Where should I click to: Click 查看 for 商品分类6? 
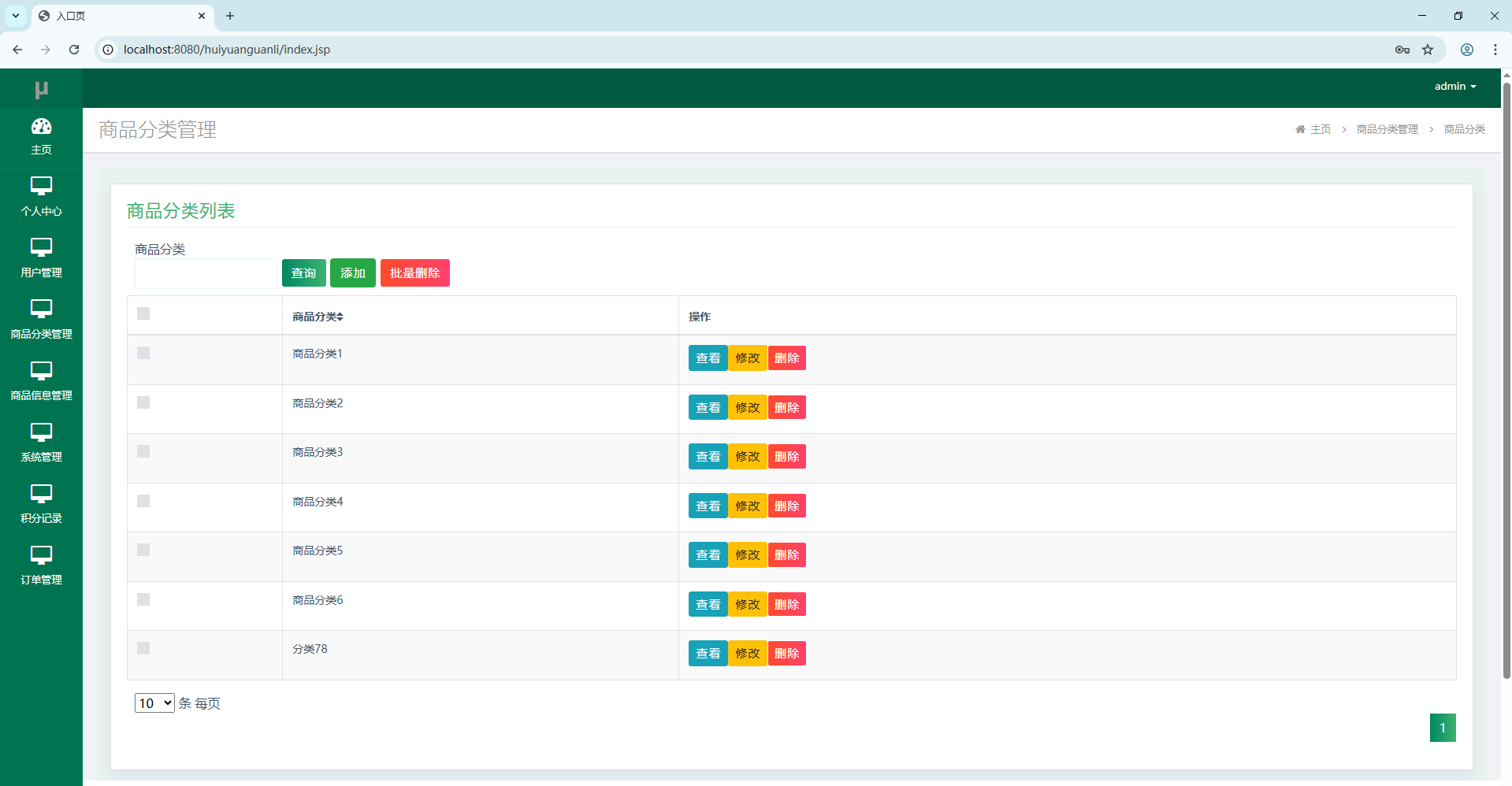point(708,605)
